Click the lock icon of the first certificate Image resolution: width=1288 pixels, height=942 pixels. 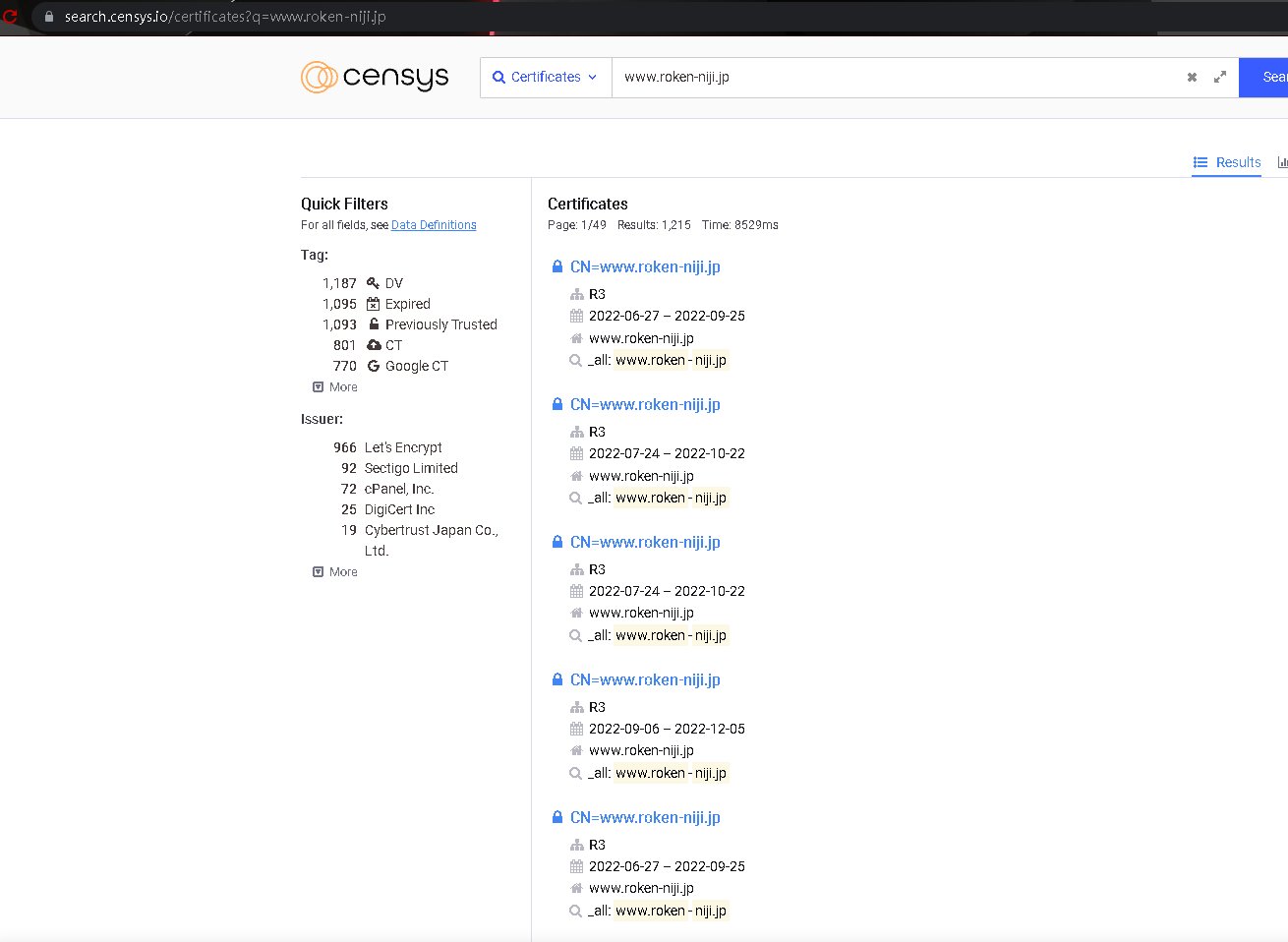click(557, 266)
